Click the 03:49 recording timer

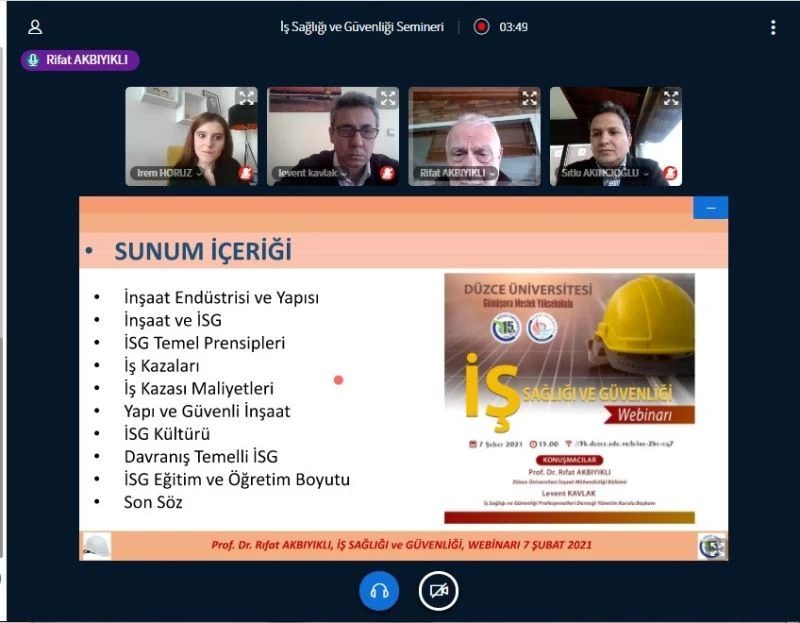[x=513, y=27]
